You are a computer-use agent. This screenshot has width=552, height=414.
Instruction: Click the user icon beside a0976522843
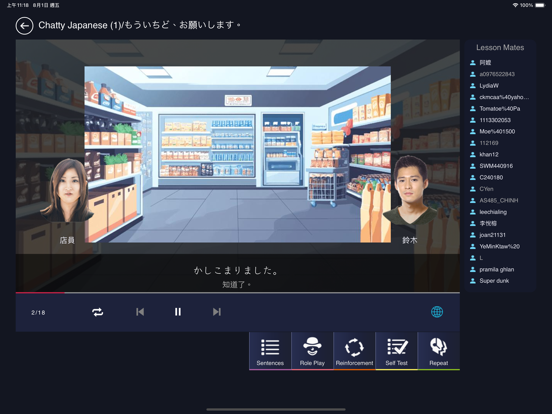point(473,74)
